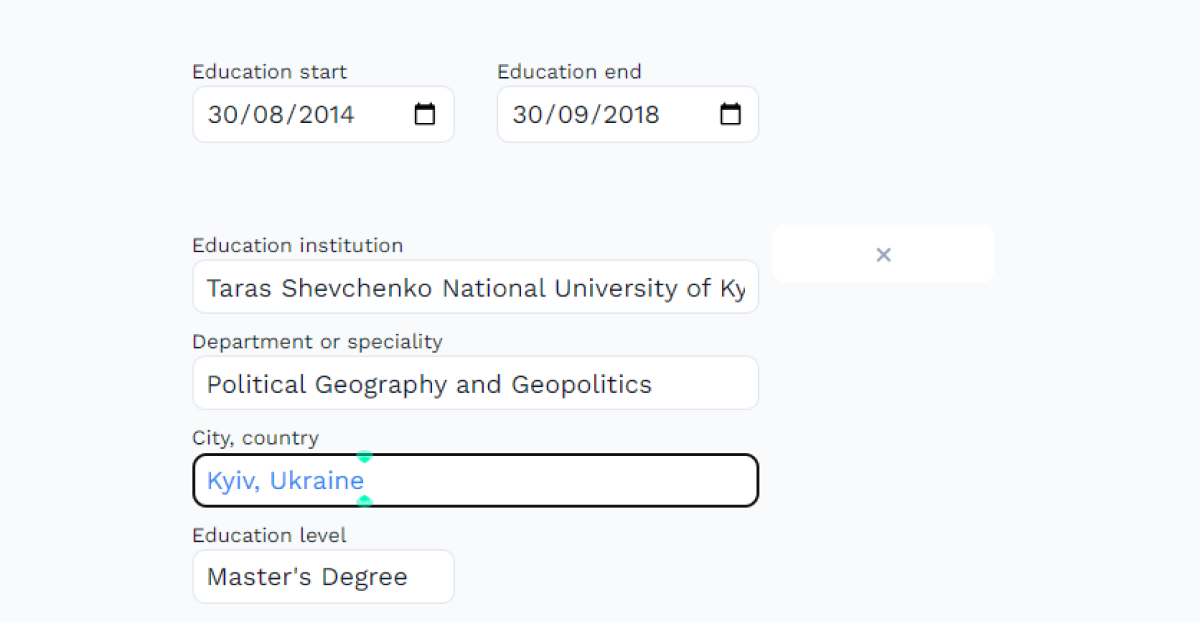This screenshot has width=1200, height=622.
Task: Click the Education start label
Action: (270, 72)
